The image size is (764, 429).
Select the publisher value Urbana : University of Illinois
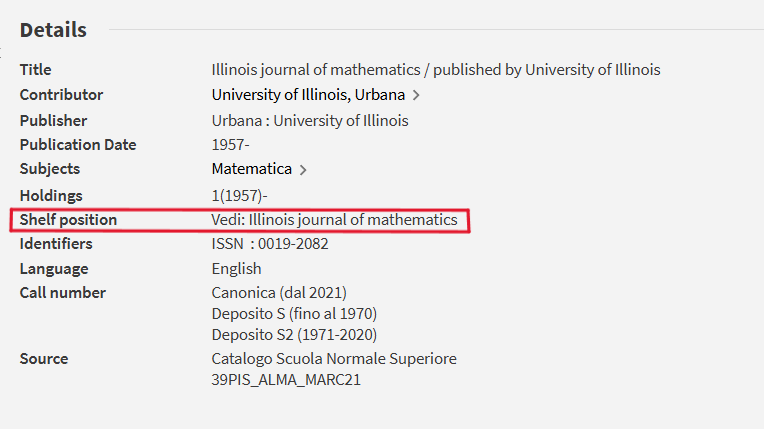pyautogui.click(x=309, y=120)
